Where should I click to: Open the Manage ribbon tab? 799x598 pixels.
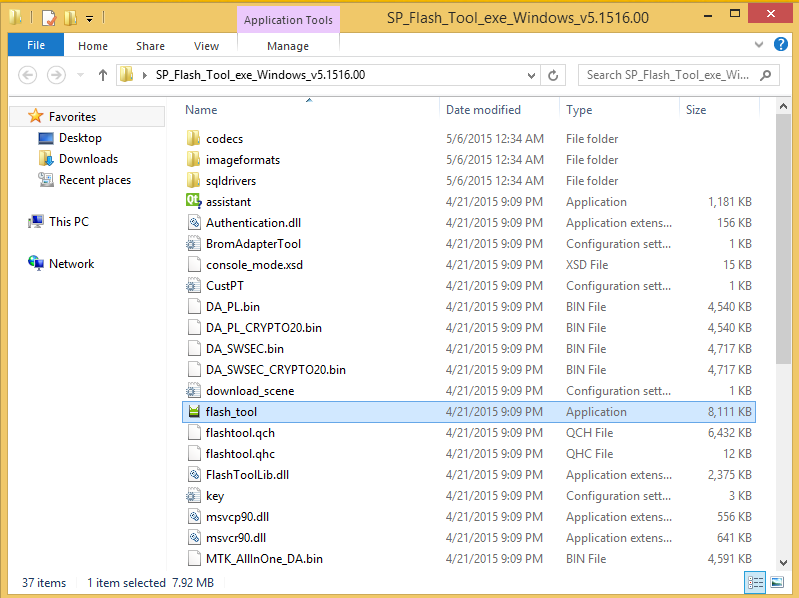point(288,46)
